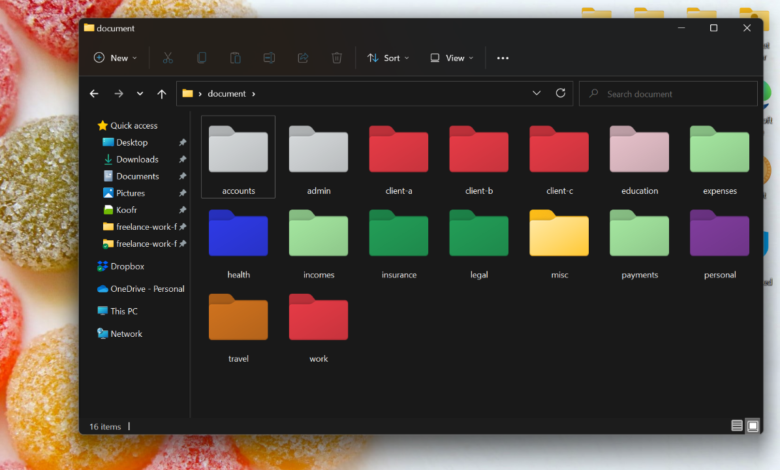780x470 pixels.
Task: Open the New item dropdown
Action: point(115,58)
